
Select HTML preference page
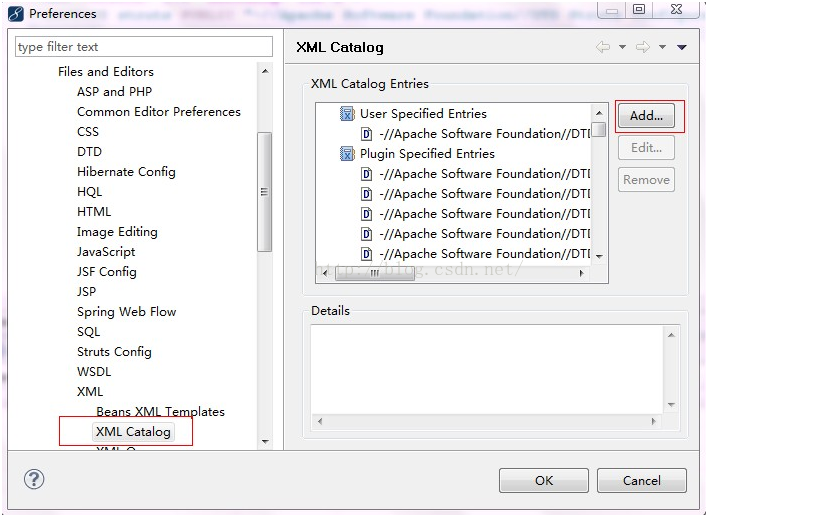(94, 212)
